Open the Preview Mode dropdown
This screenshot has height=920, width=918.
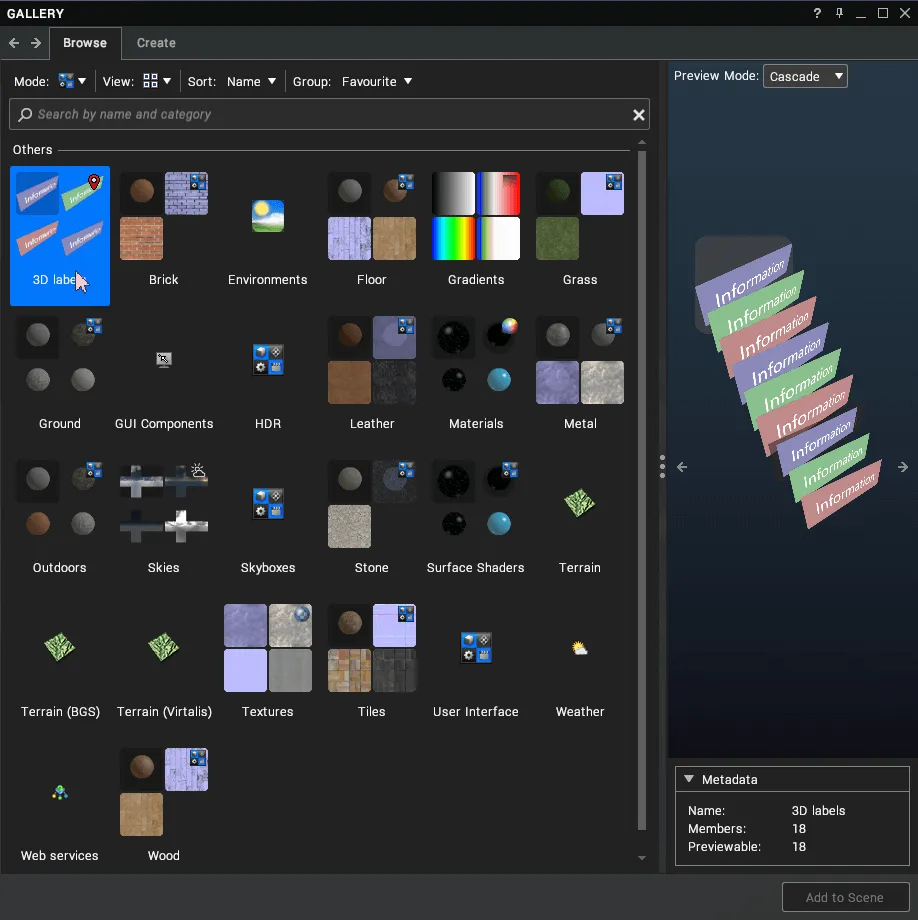805,75
